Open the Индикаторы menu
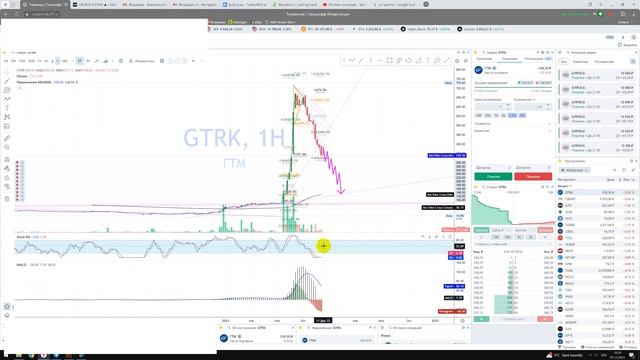The height and width of the screenshot is (360, 640). 141,61
